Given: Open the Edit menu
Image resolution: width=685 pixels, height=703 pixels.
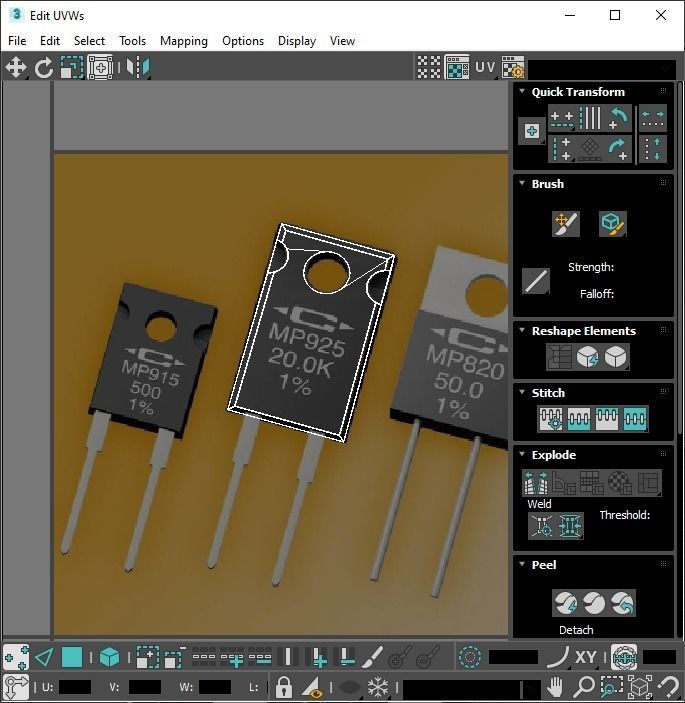Looking at the screenshot, I should [50, 41].
